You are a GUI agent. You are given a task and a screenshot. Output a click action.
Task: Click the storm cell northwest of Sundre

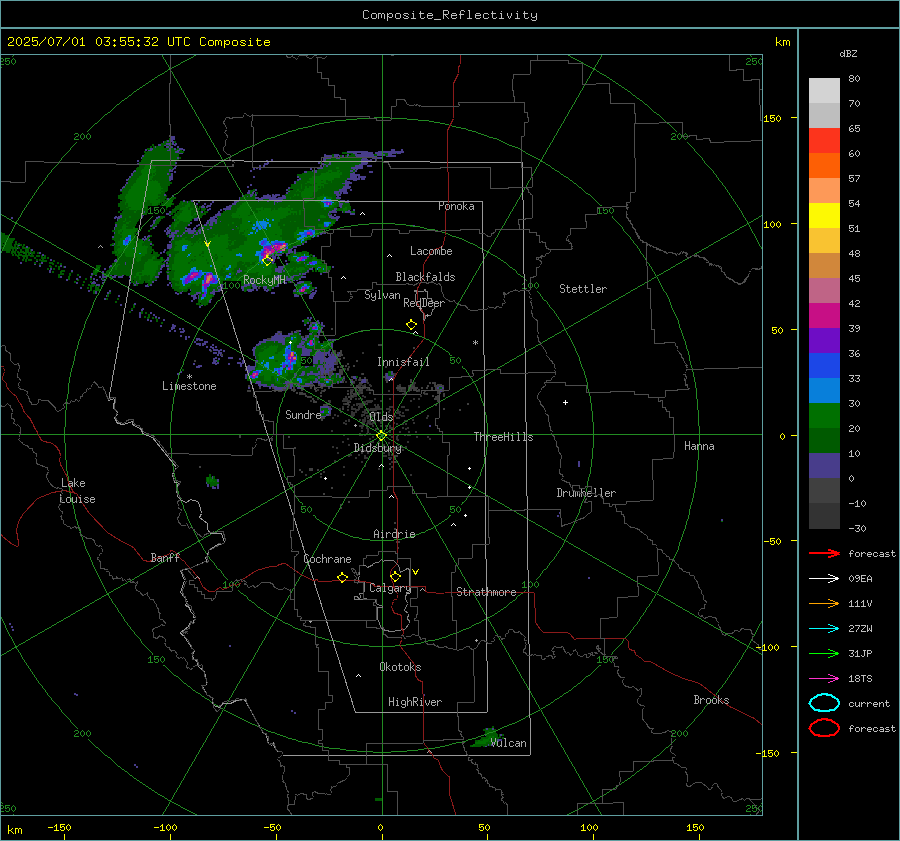[x=290, y=361]
